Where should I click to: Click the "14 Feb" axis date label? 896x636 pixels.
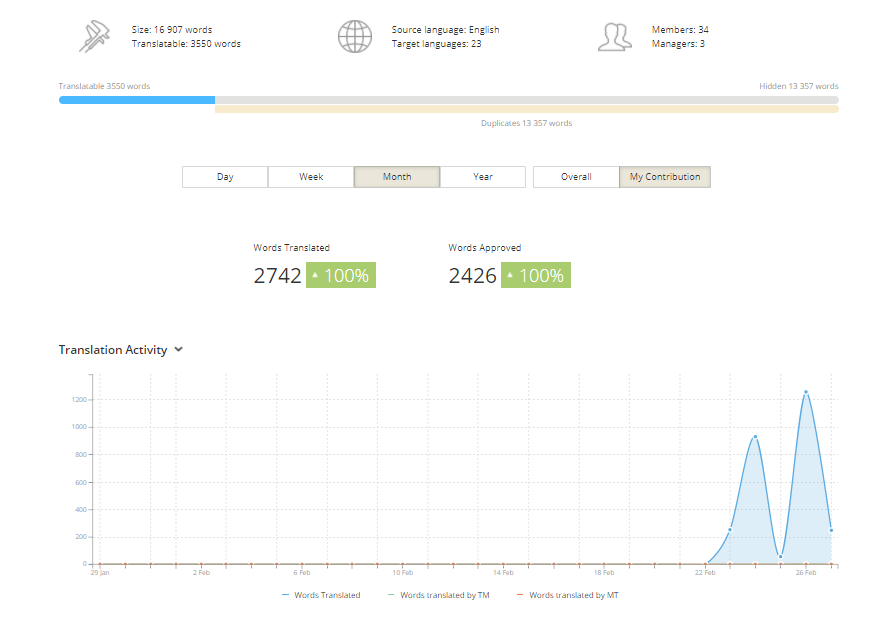[x=503, y=573]
